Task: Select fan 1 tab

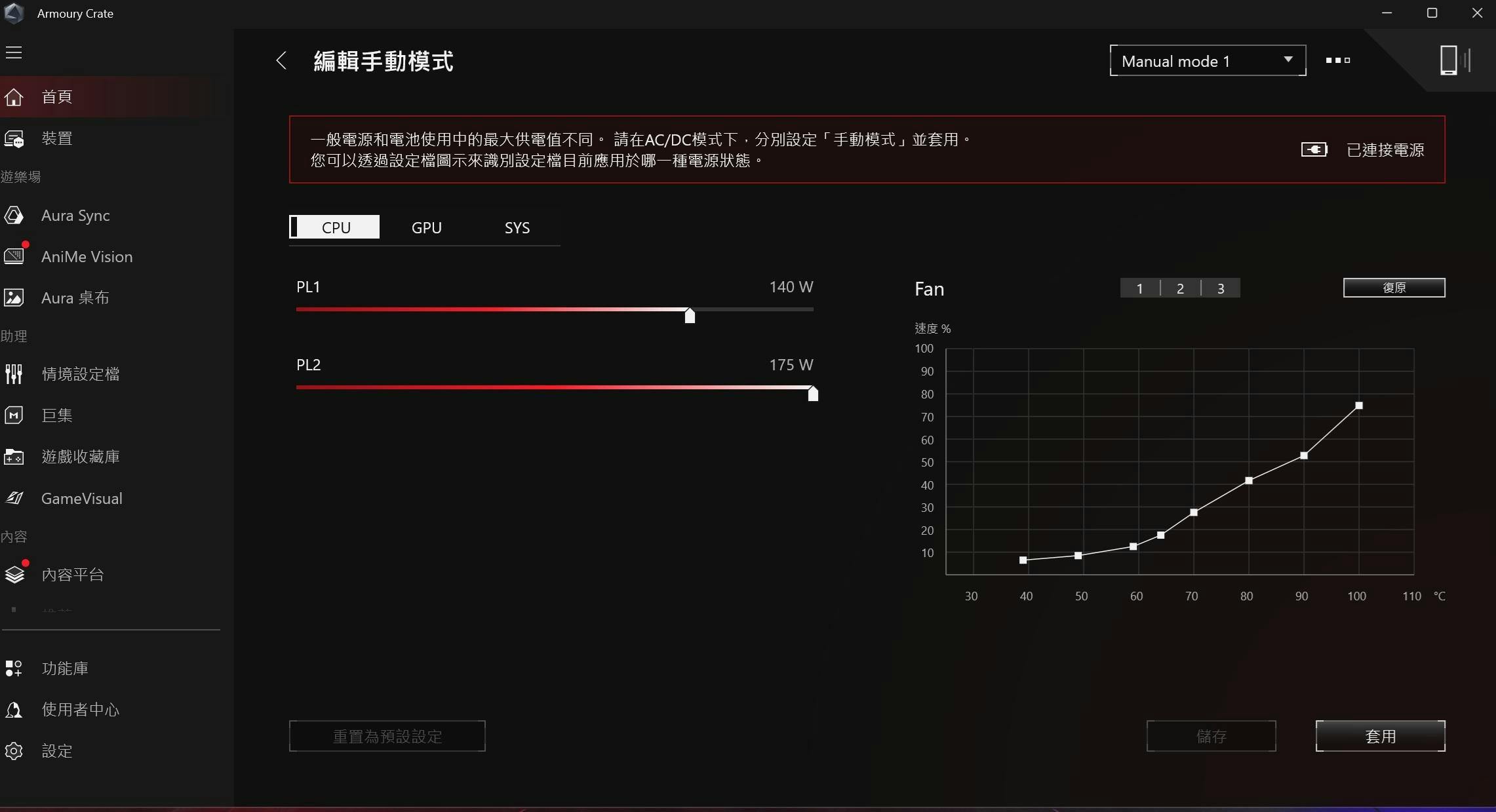Action: click(1139, 288)
